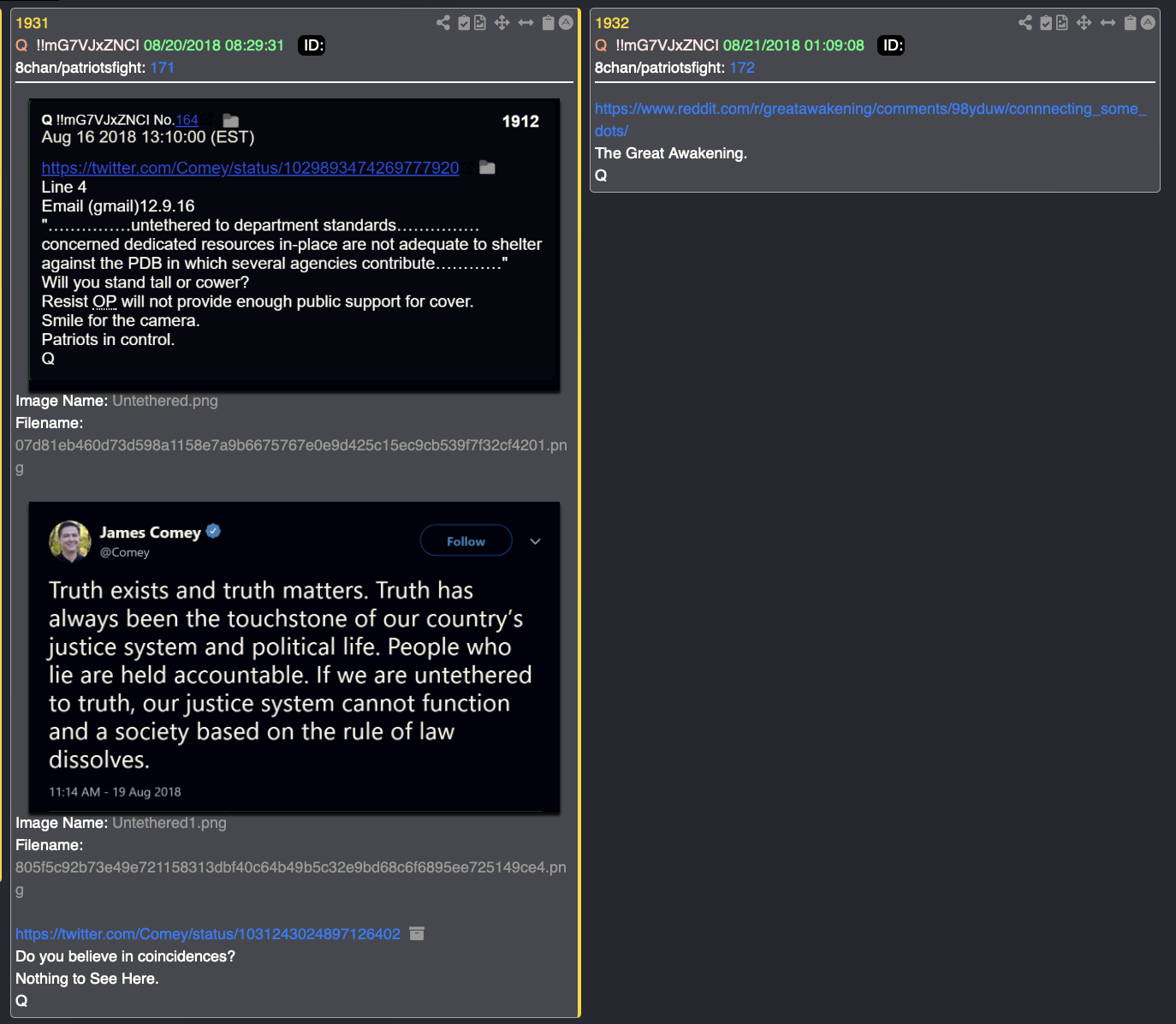
Task: Click the blue verified badge next to James Comey
Action: [214, 531]
